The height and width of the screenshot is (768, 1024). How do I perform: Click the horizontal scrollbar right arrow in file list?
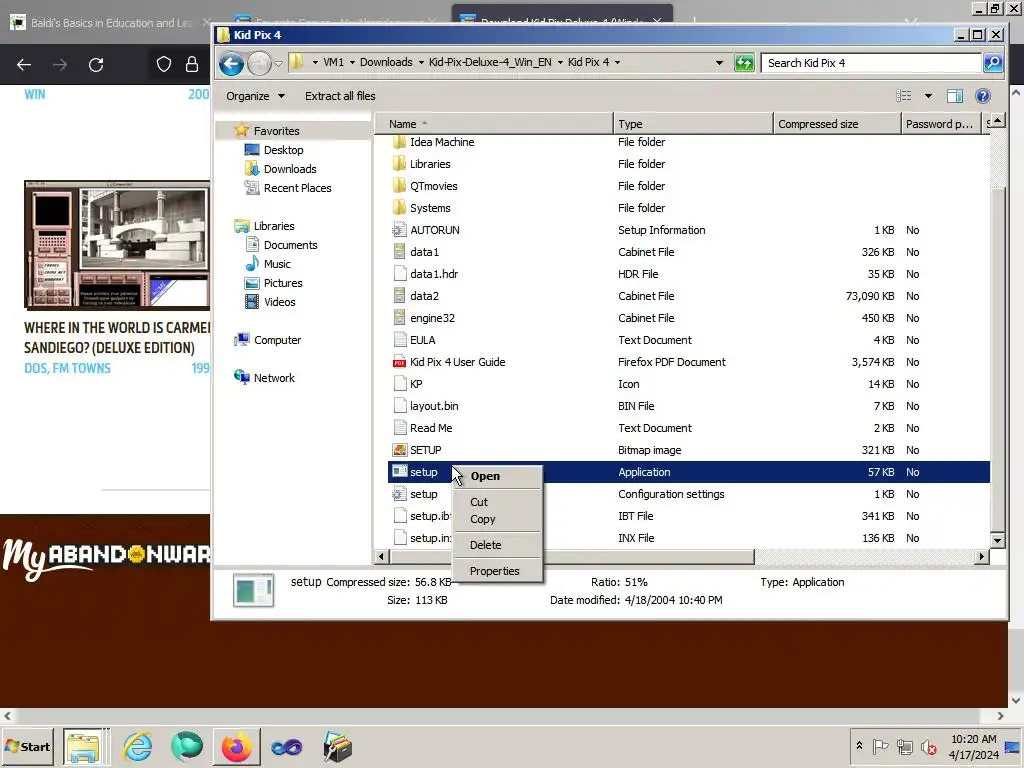982,556
